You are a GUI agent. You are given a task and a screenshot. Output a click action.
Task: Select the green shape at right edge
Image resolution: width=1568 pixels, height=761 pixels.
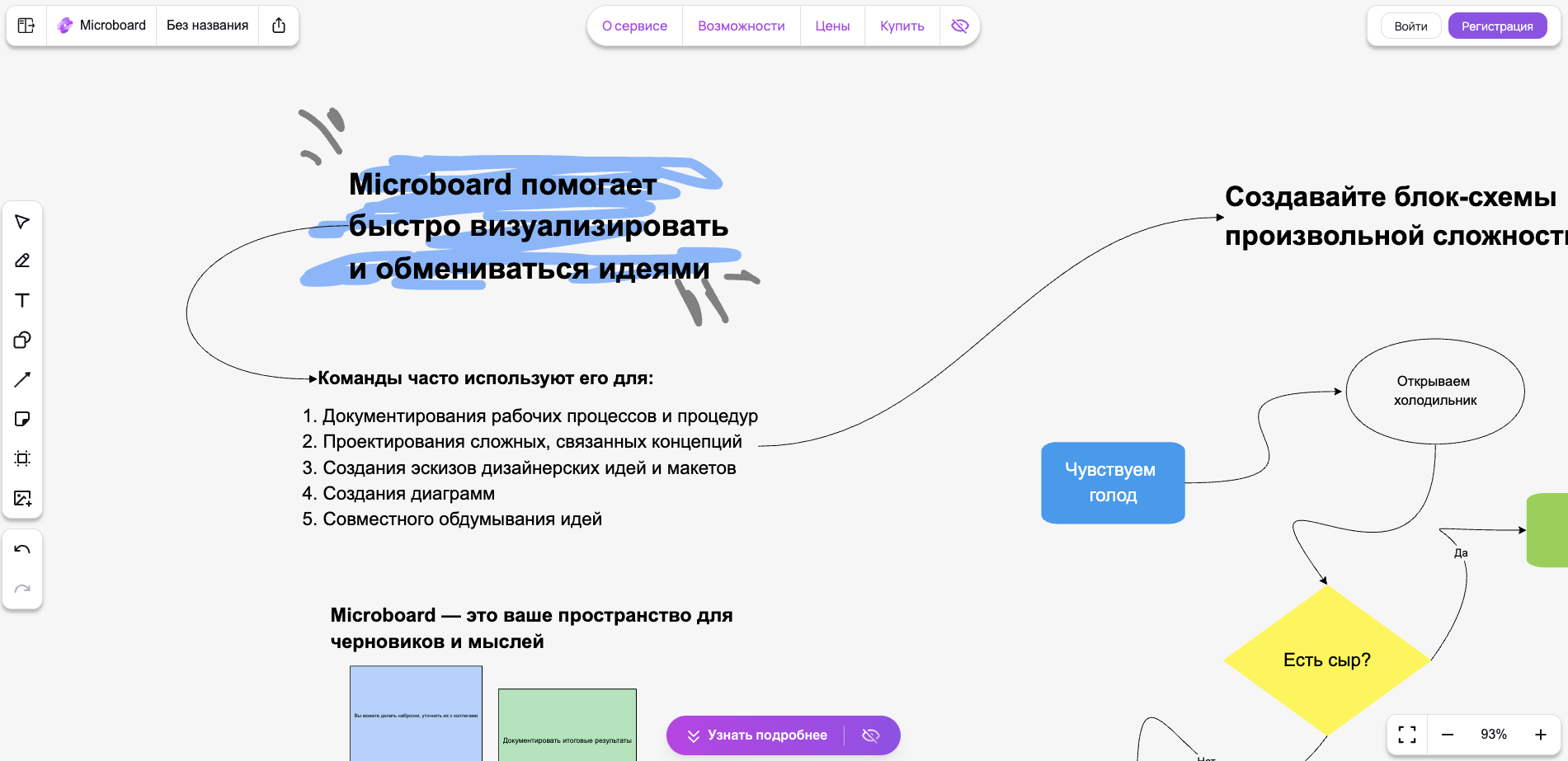[1547, 530]
